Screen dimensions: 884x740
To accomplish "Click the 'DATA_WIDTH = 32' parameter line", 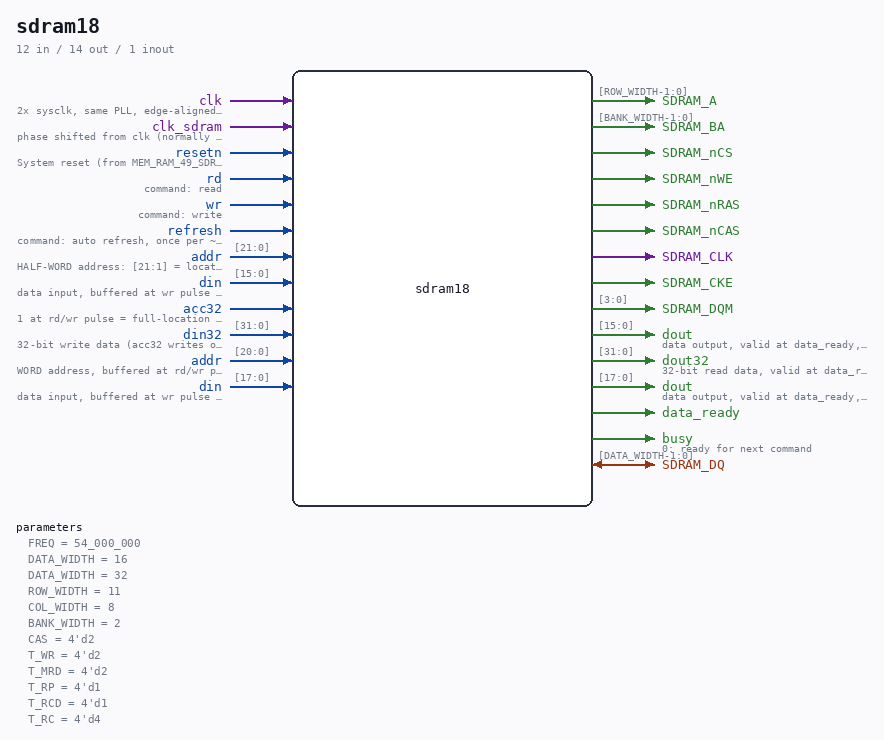I will [78, 575].
